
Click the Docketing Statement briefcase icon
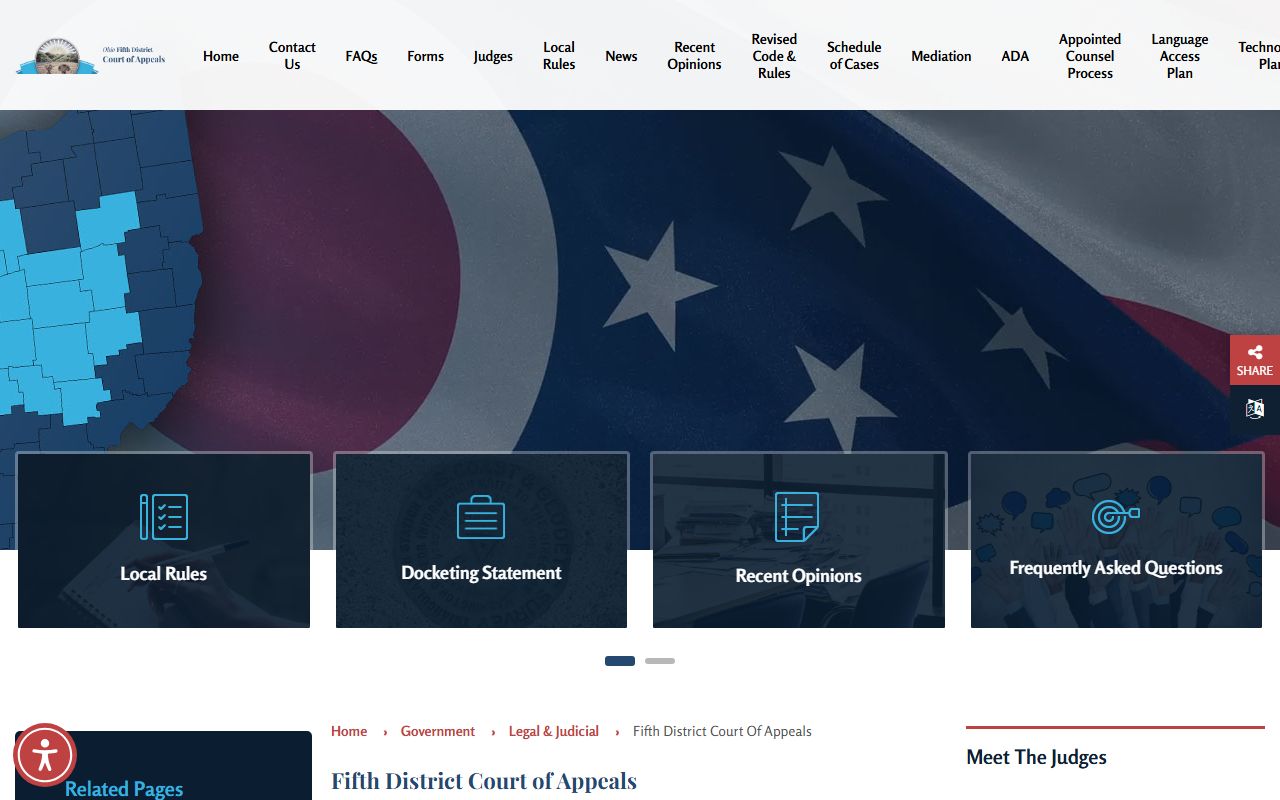(x=481, y=517)
